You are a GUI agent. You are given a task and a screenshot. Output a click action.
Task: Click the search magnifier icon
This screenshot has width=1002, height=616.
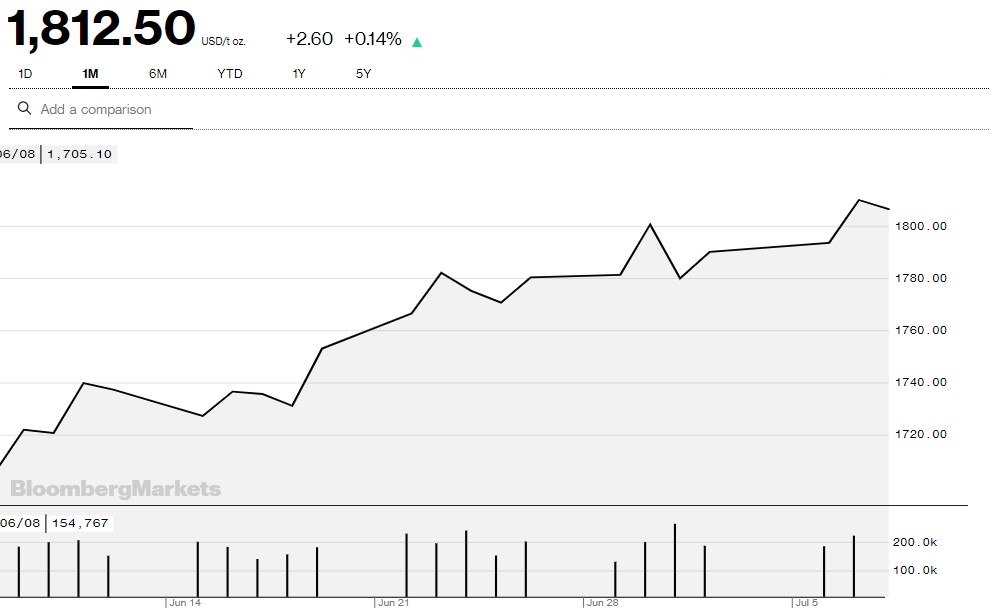[x=24, y=109]
